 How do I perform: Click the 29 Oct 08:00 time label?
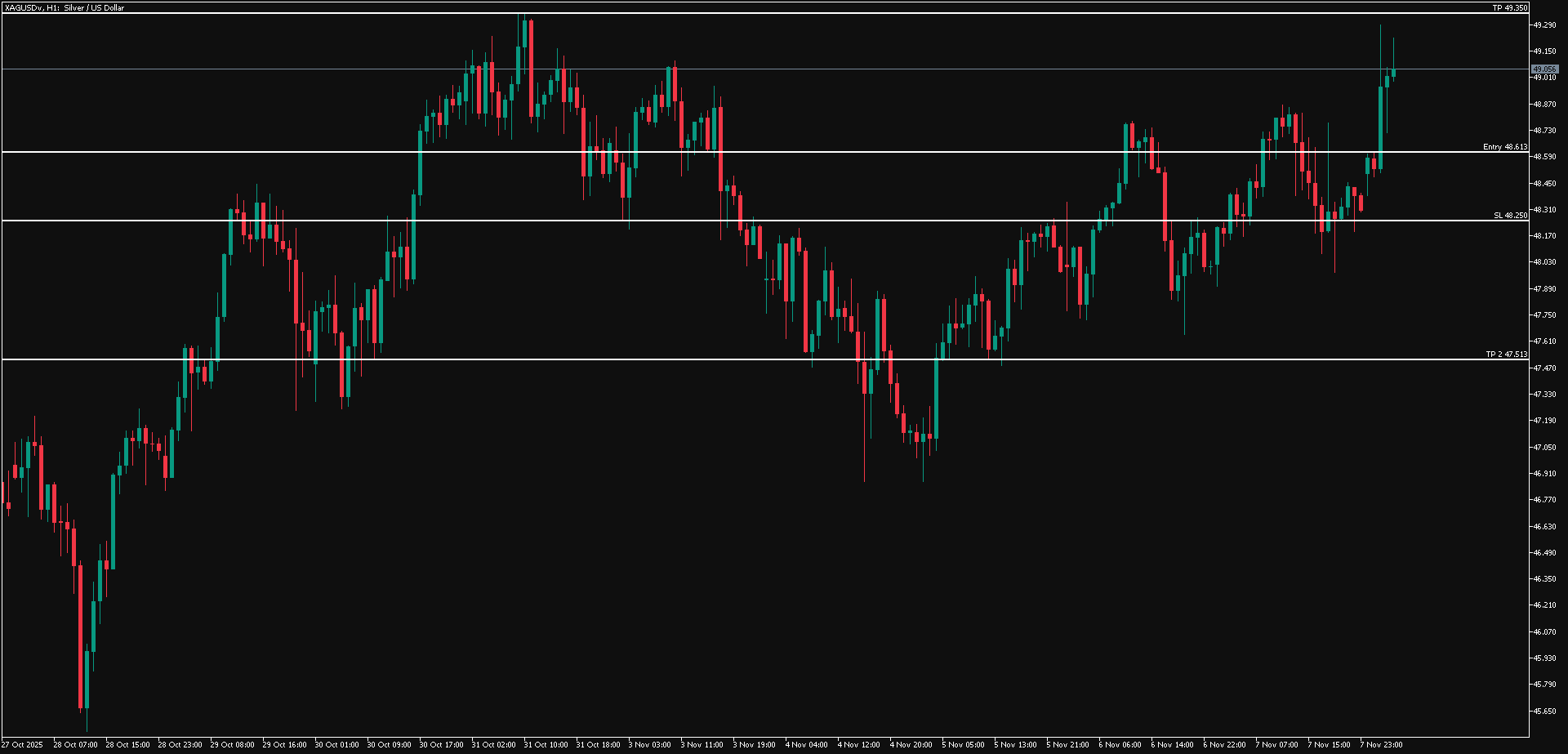tap(232, 745)
